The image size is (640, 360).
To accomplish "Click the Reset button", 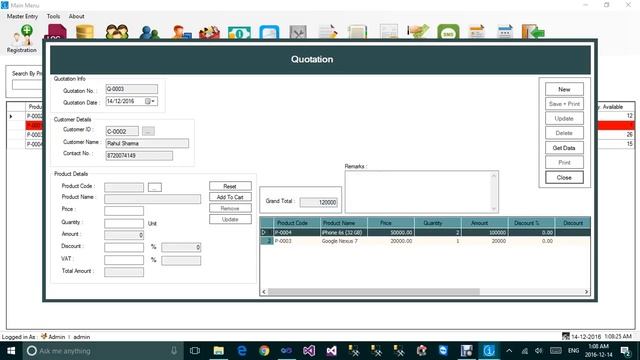I will point(230,186).
